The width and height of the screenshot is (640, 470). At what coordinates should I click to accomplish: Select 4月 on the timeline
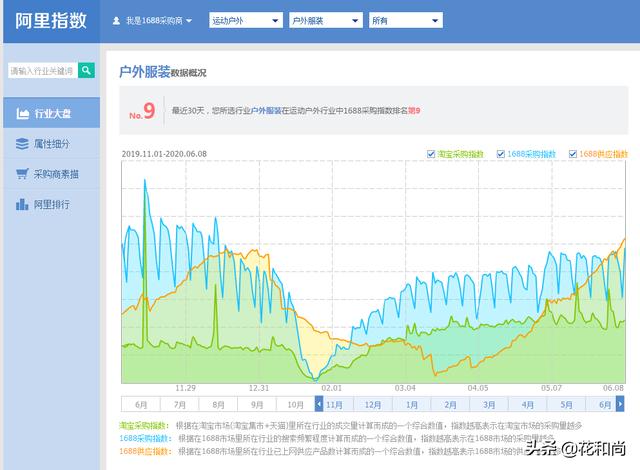coord(527,404)
